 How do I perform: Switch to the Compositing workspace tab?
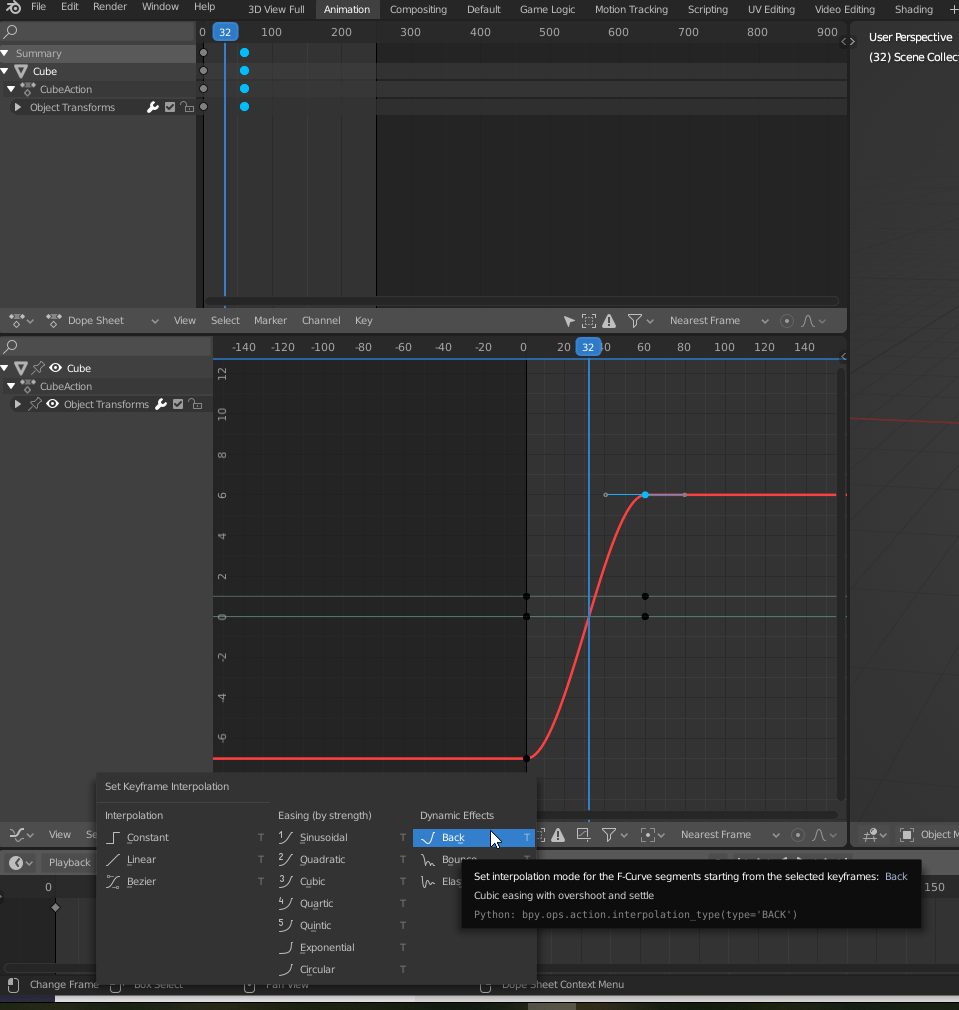coord(418,9)
